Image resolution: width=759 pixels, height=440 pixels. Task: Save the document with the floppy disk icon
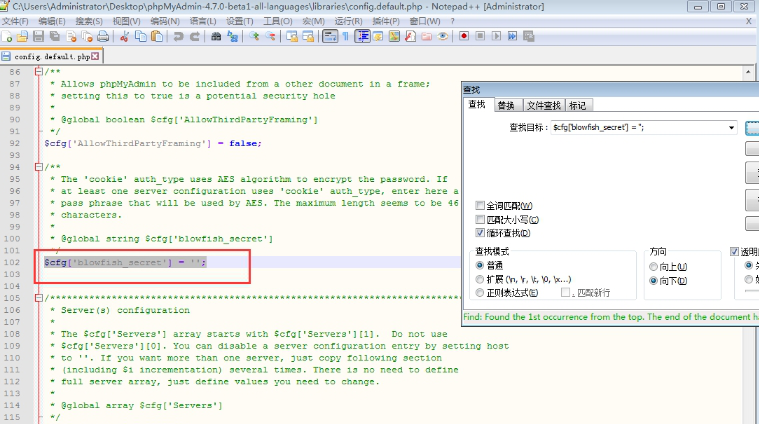click(x=39, y=36)
